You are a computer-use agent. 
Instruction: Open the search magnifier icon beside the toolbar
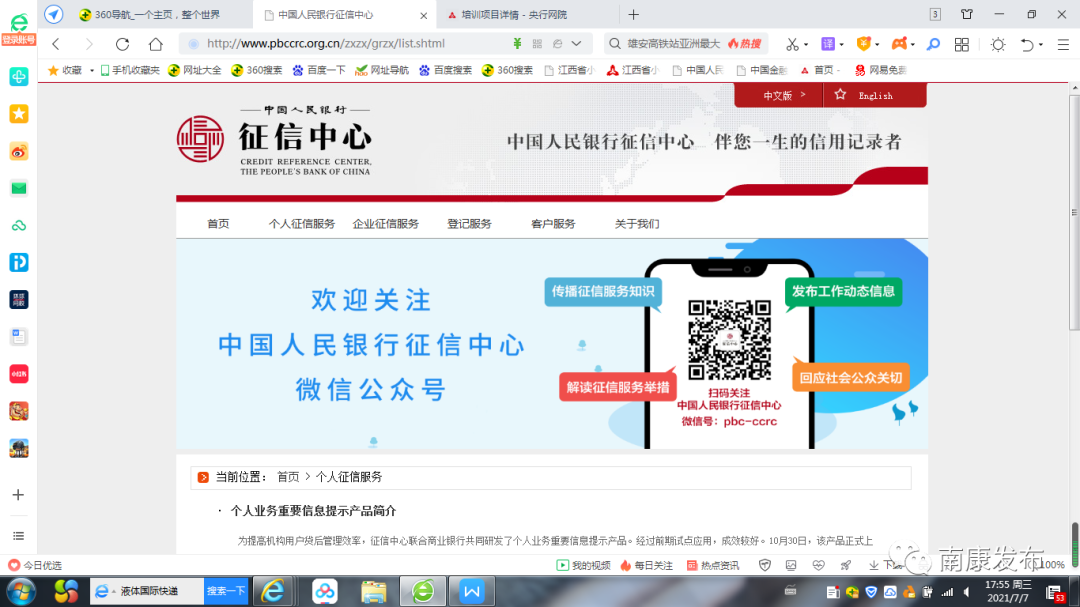[933, 44]
